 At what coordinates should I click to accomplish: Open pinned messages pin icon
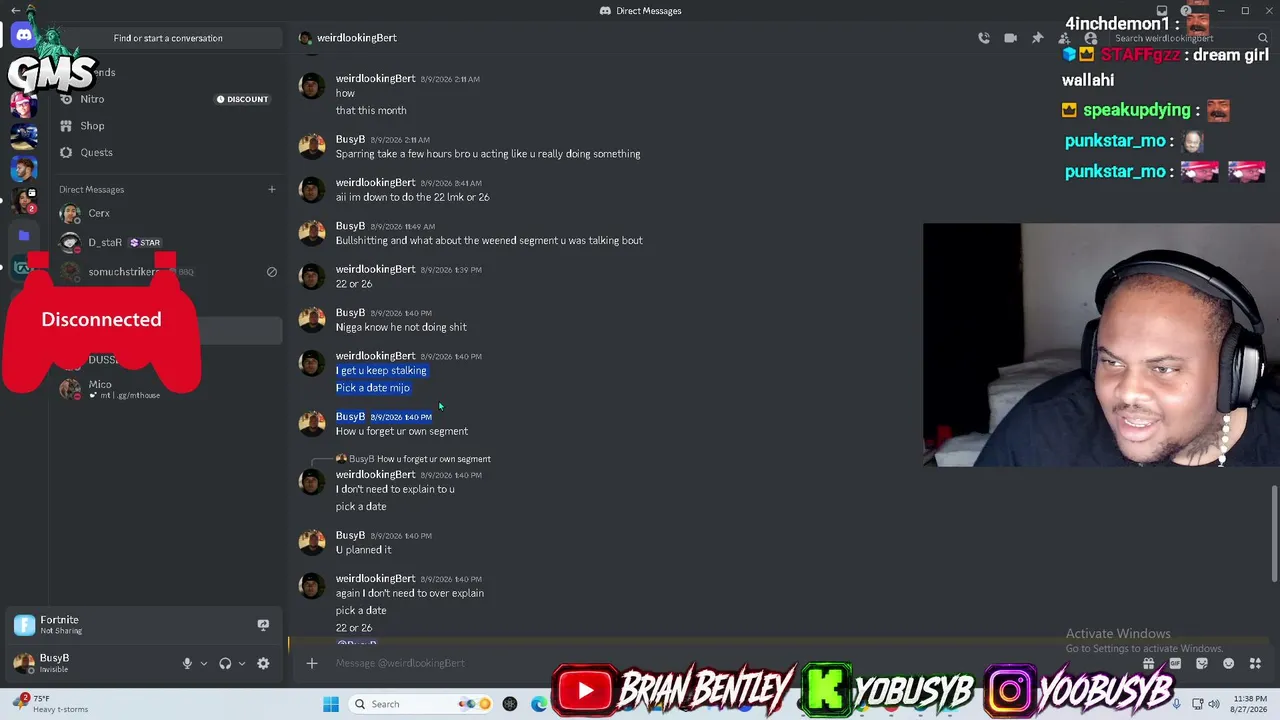[1037, 38]
